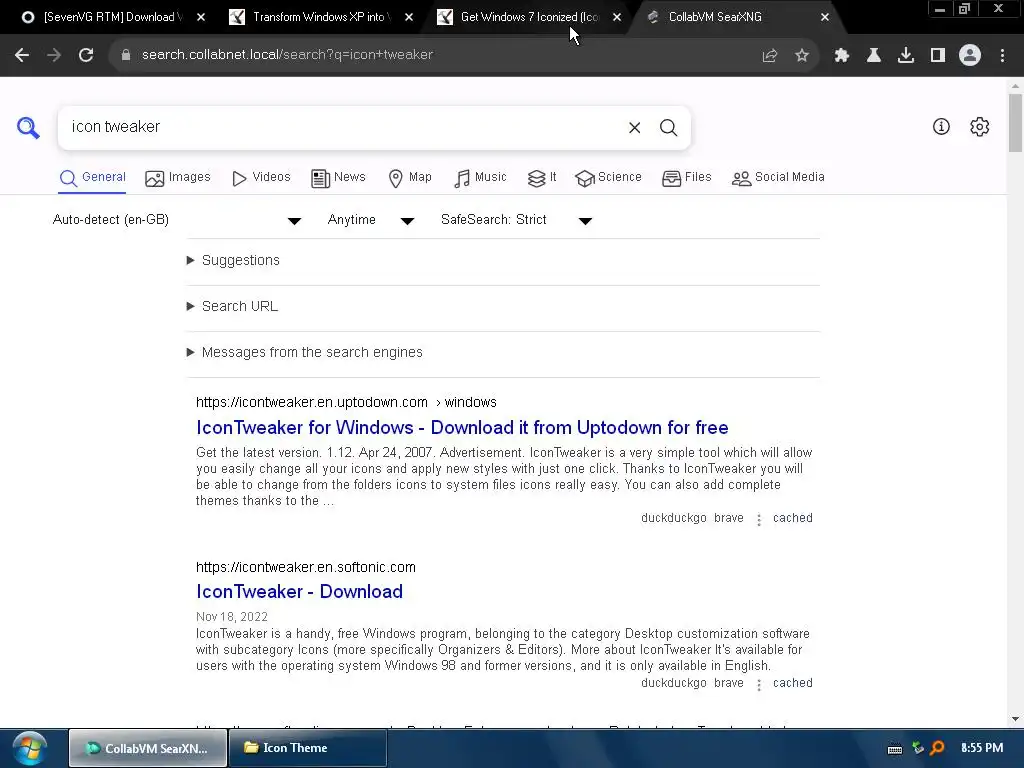The image size is (1024, 768).
Task: Open SearXNG preferences gear
Action: pos(980,127)
